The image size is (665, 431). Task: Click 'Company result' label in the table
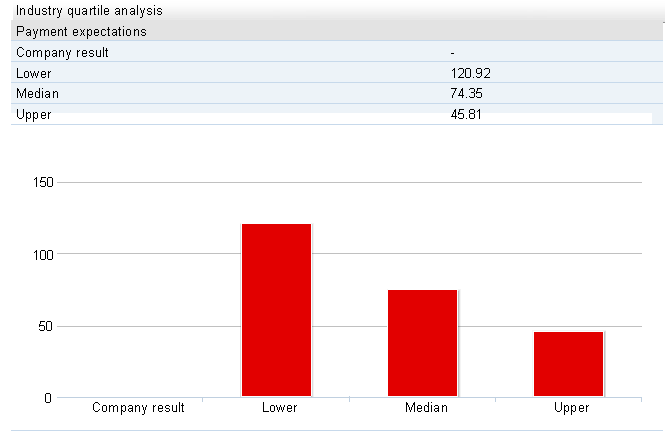tap(63, 52)
